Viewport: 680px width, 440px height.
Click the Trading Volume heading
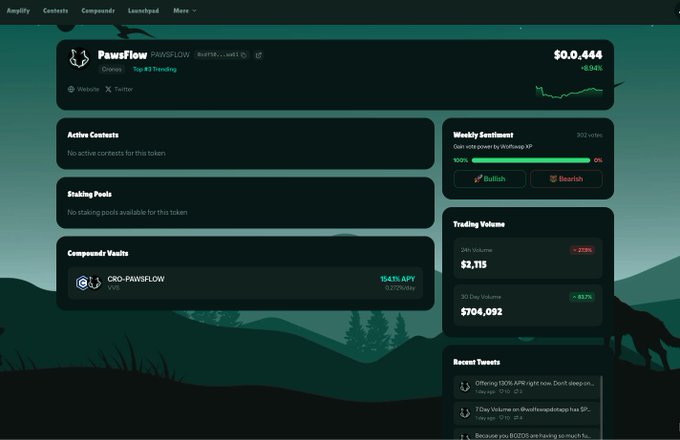coord(479,224)
